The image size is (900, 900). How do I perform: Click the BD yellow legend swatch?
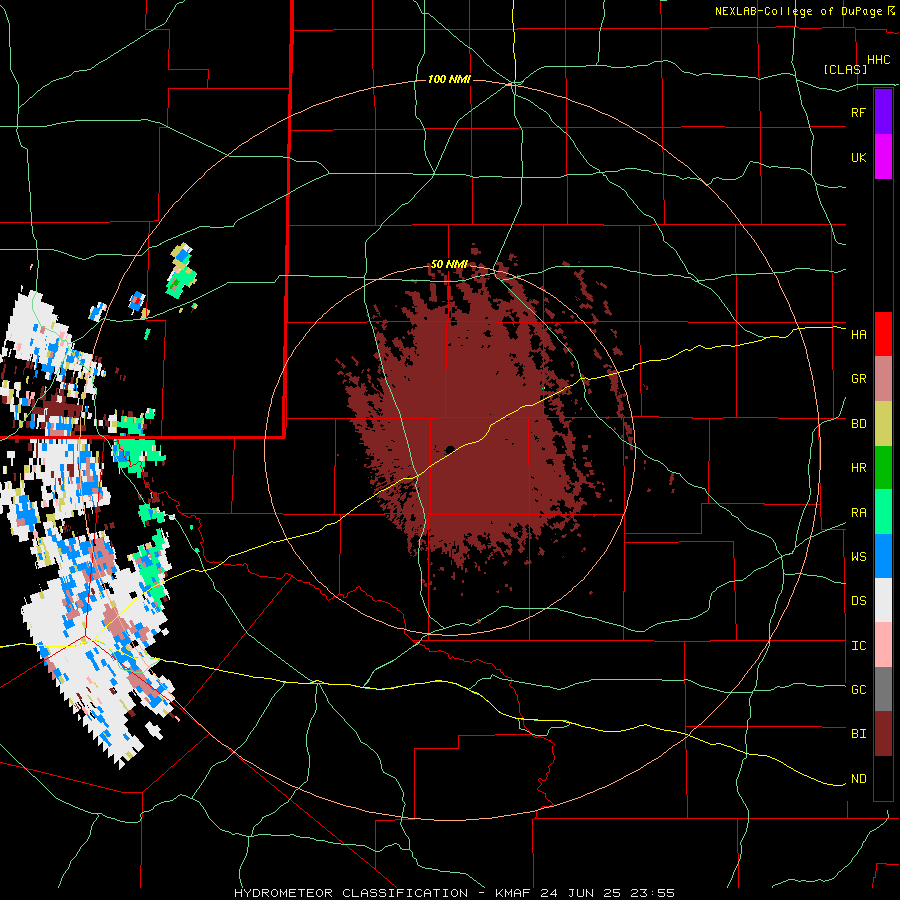[x=883, y=424]
